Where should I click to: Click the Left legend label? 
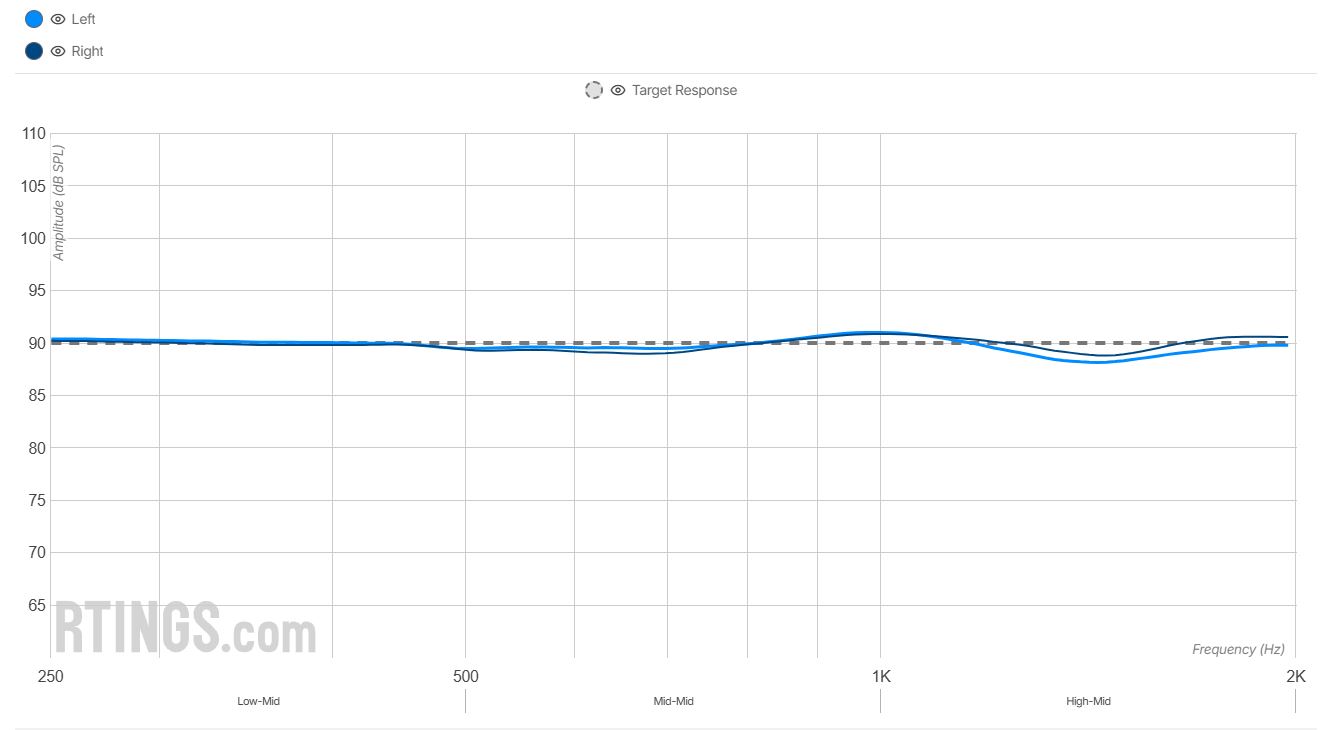tap(84, 19)
